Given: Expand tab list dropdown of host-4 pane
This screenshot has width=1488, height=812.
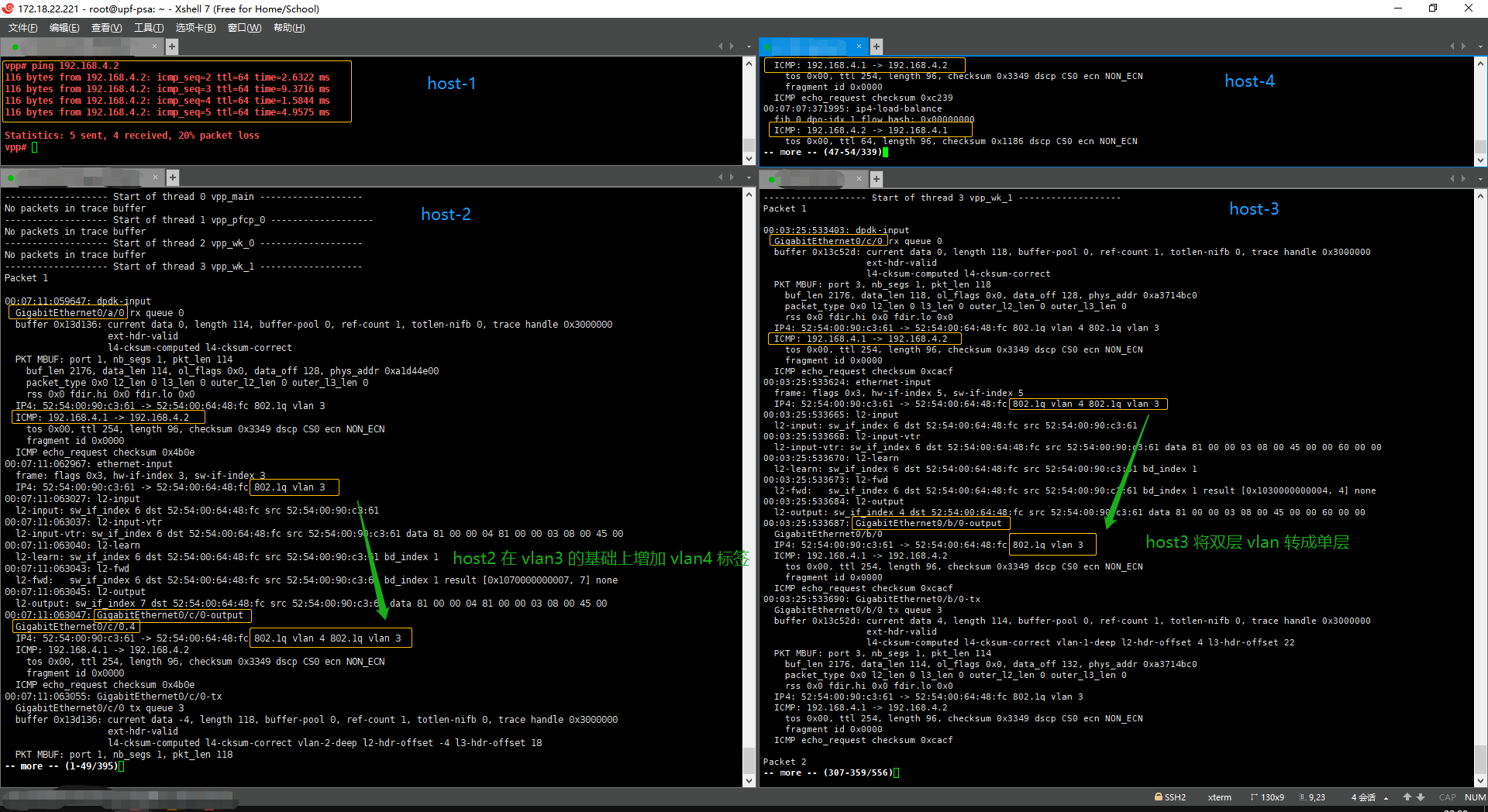Looking at the screenshot, I should coord(1480,46).
